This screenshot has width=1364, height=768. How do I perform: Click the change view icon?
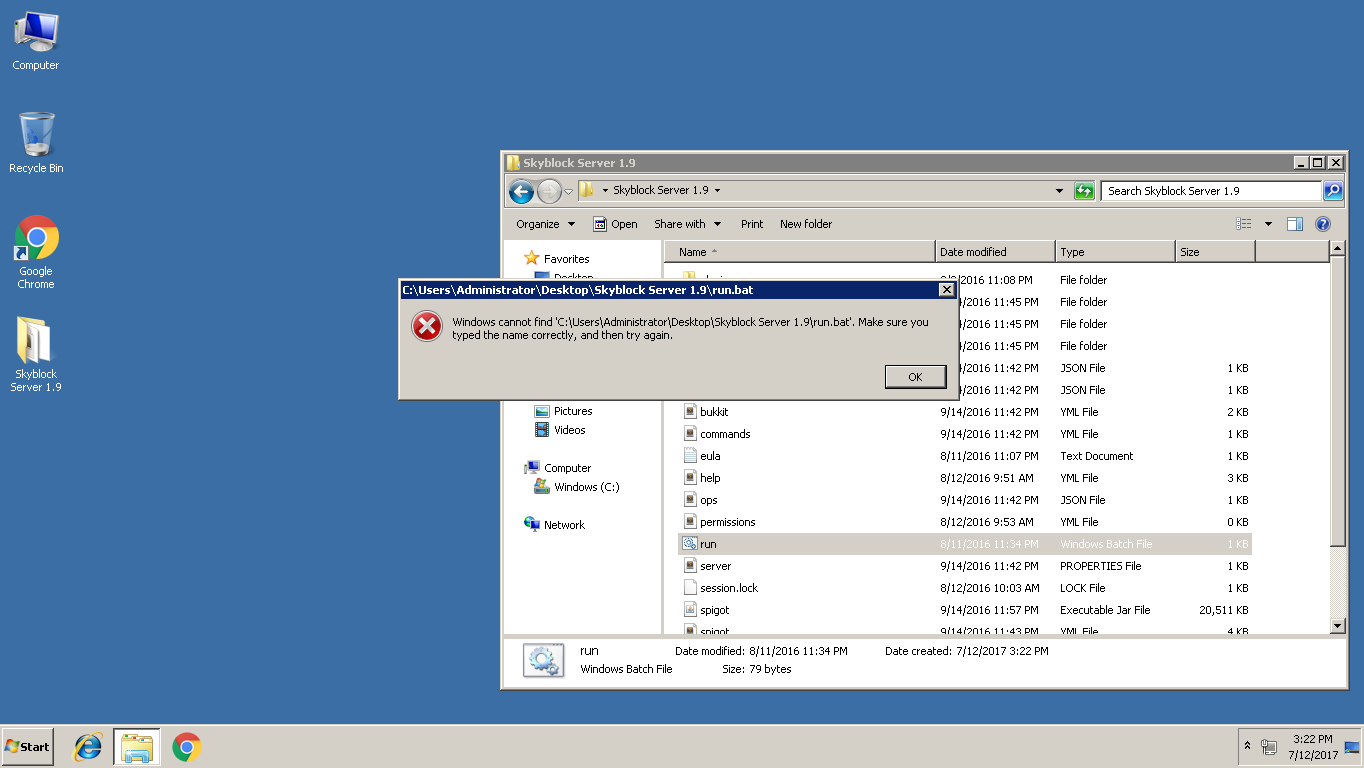click(x=1244, y=224)
